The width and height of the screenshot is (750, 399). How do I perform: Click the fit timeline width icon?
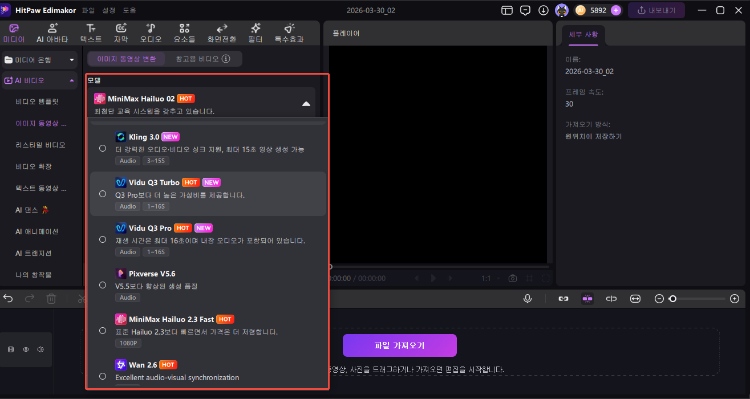coord(635,299)
